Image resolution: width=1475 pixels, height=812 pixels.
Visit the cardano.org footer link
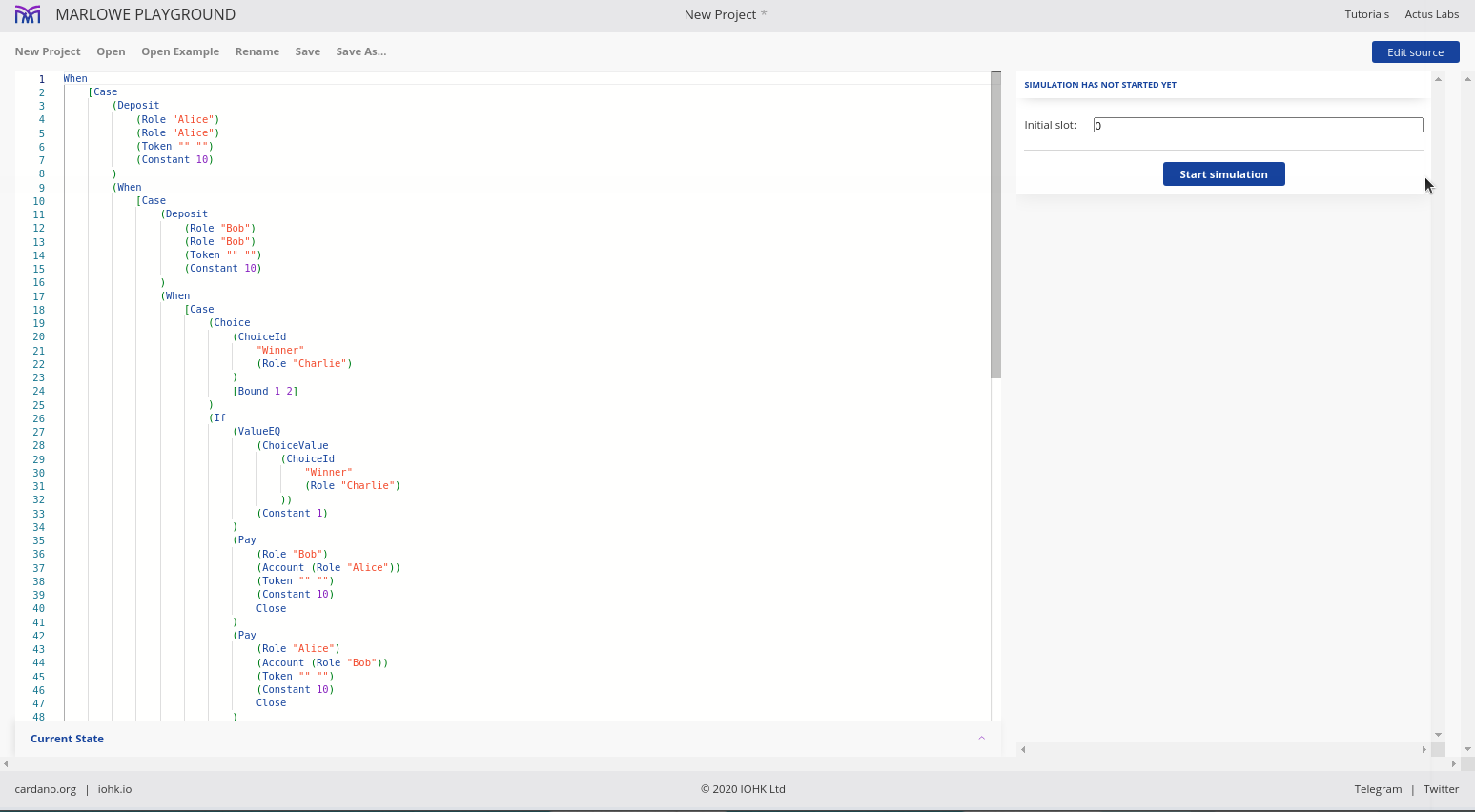point(46,789)
